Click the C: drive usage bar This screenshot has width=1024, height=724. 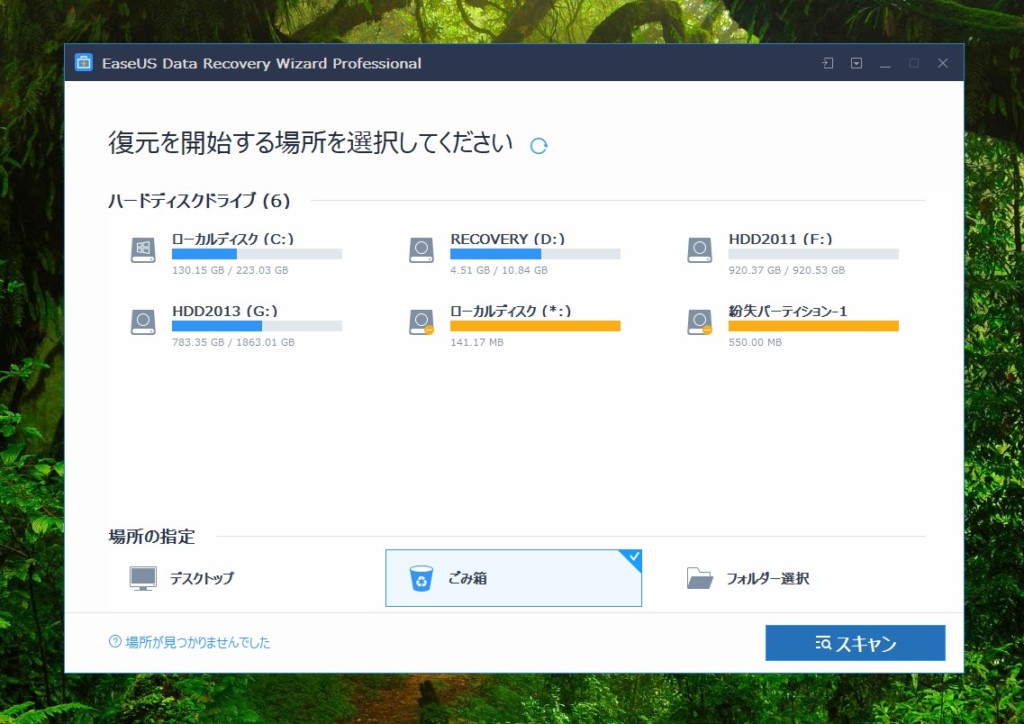(x=257, y=254)
